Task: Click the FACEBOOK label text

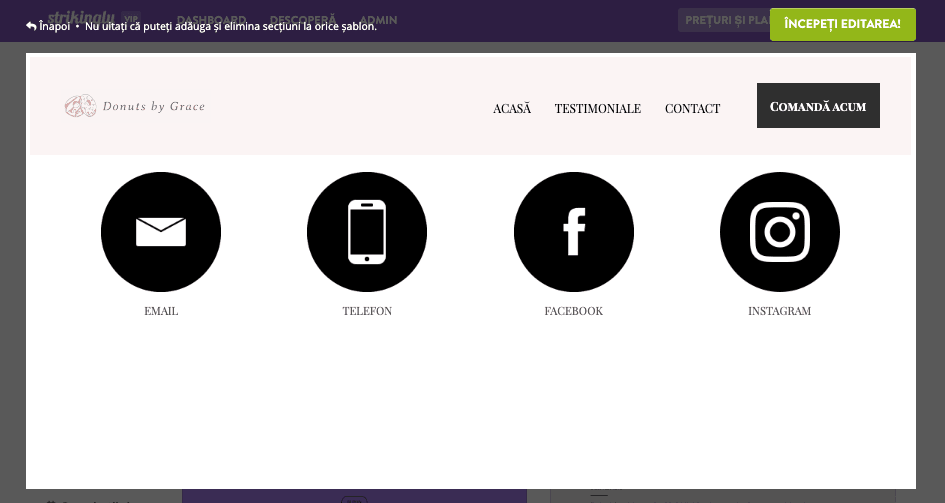Action: click(574, 311)
